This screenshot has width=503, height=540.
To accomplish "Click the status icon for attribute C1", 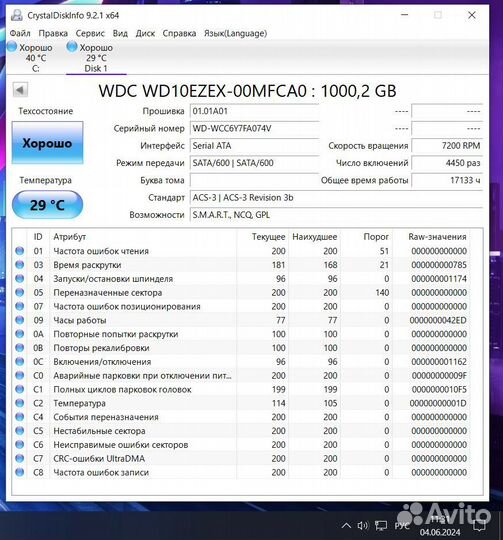I will coord(20,389).
